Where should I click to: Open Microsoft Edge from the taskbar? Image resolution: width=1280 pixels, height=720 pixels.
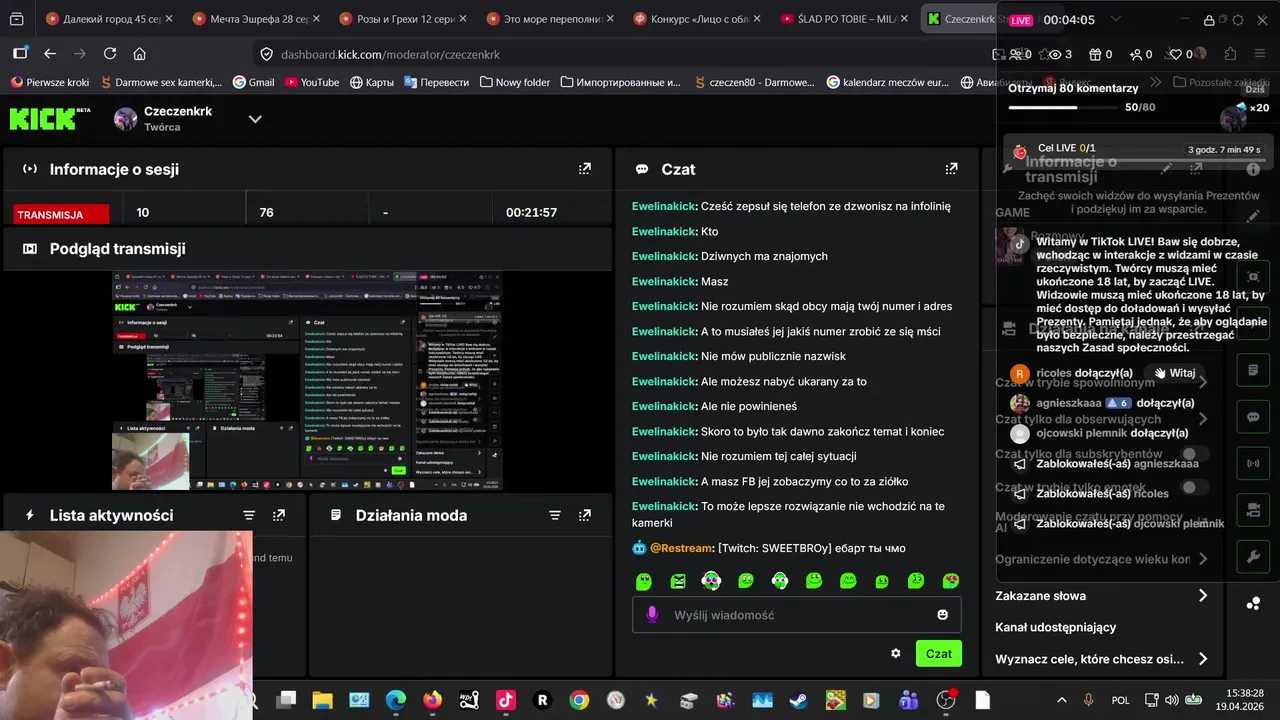click(395, 700)
